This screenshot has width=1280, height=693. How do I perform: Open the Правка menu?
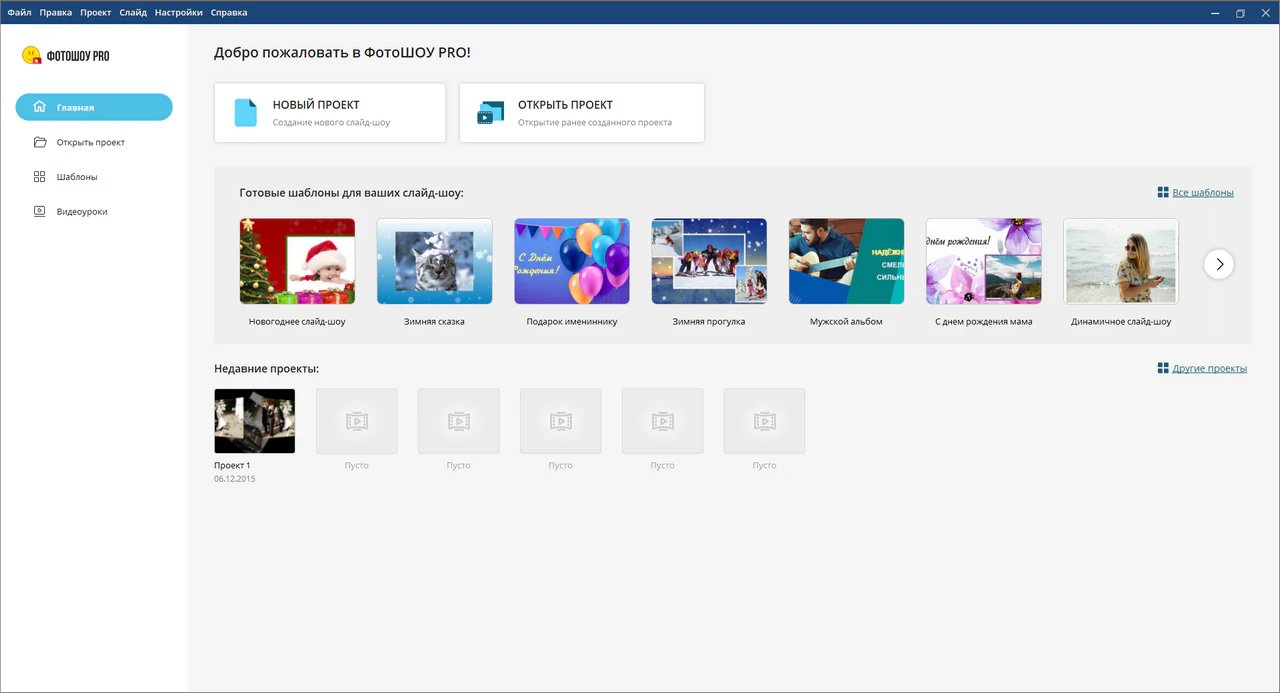coord(56,13)
